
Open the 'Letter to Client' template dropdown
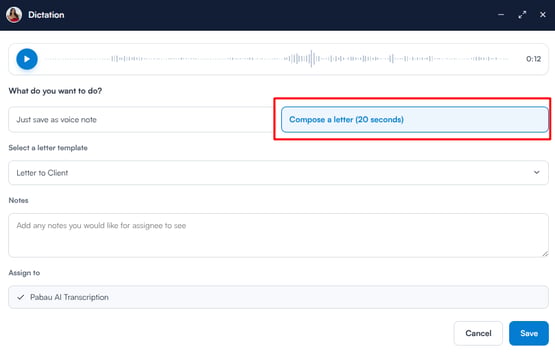(x=279, y=173)
